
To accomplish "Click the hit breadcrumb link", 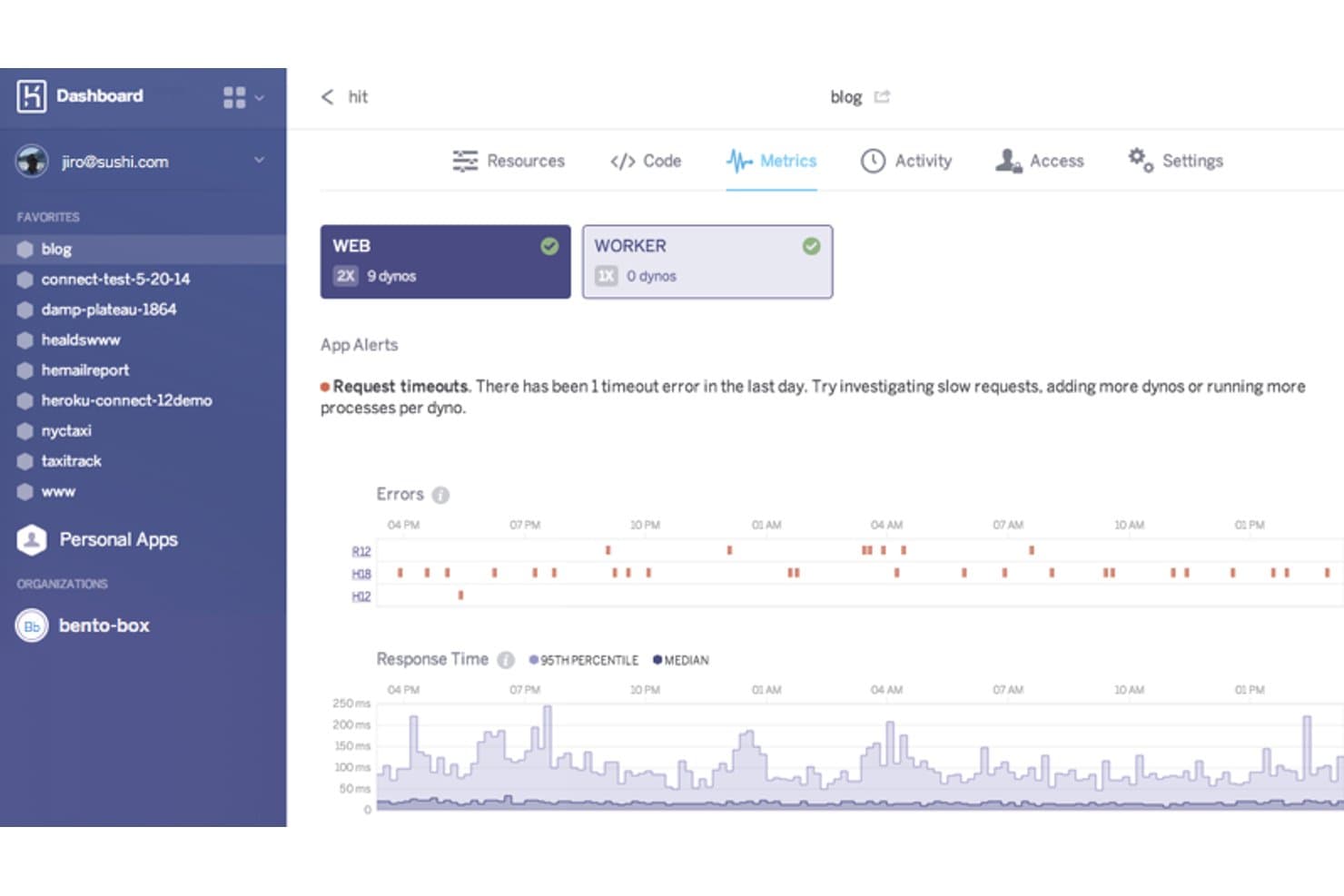I will (x=358, y=97).
